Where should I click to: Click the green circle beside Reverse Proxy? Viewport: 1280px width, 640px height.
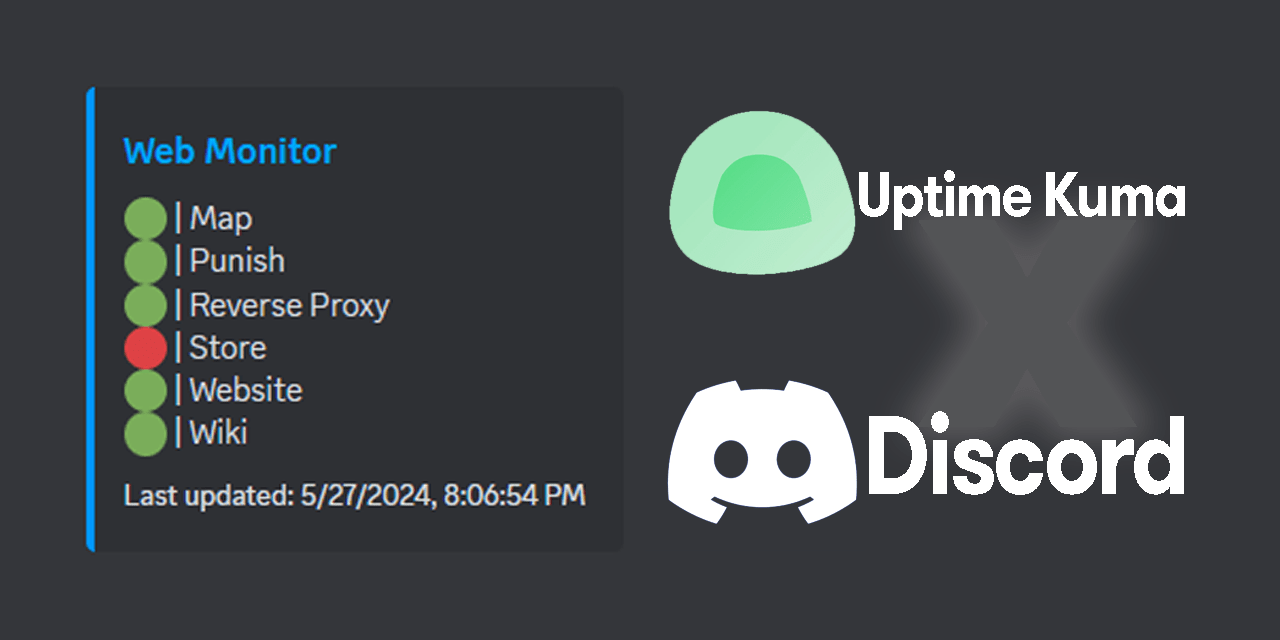[145, 305]
